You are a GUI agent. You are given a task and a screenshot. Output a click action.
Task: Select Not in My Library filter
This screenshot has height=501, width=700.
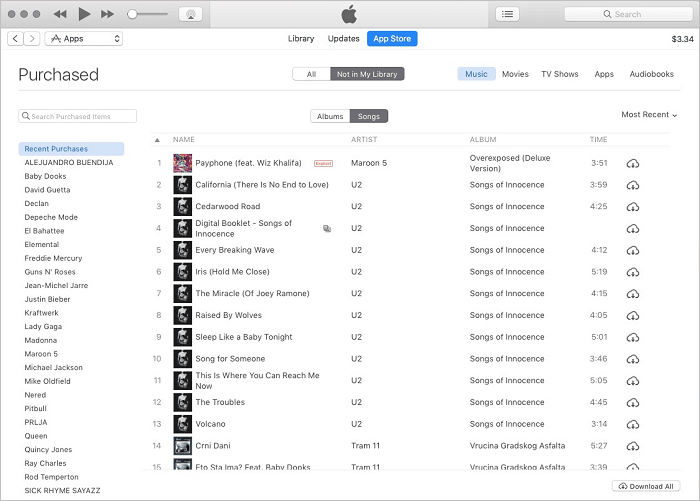point(367,74)
